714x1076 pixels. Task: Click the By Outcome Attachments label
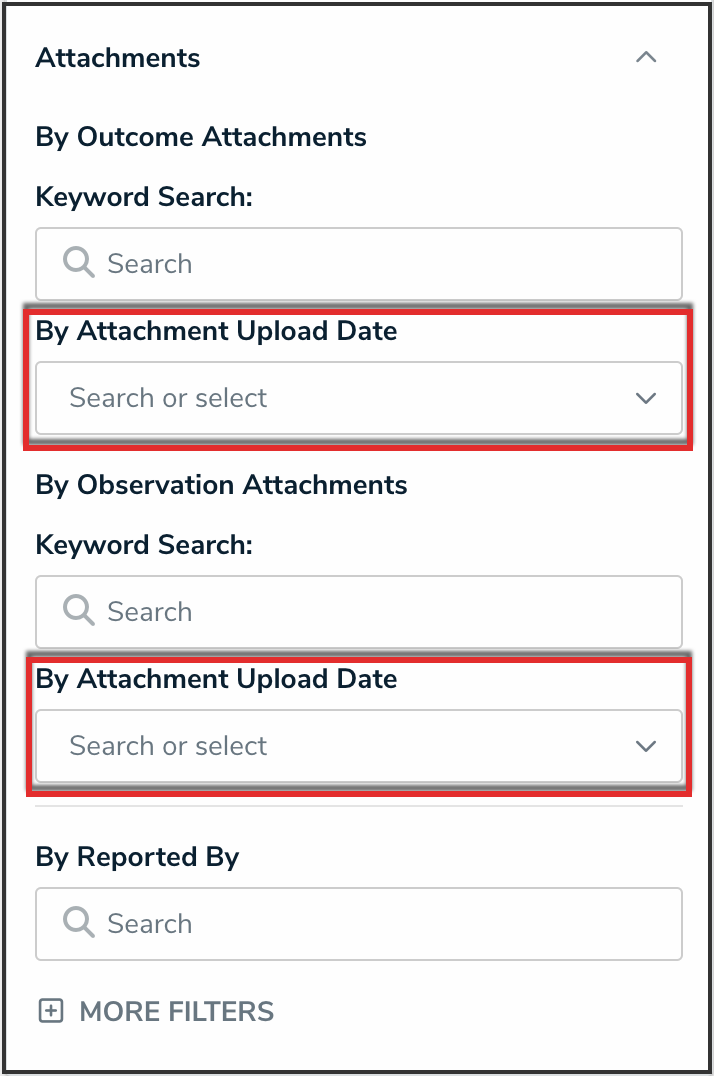click(x=201, y=137)
